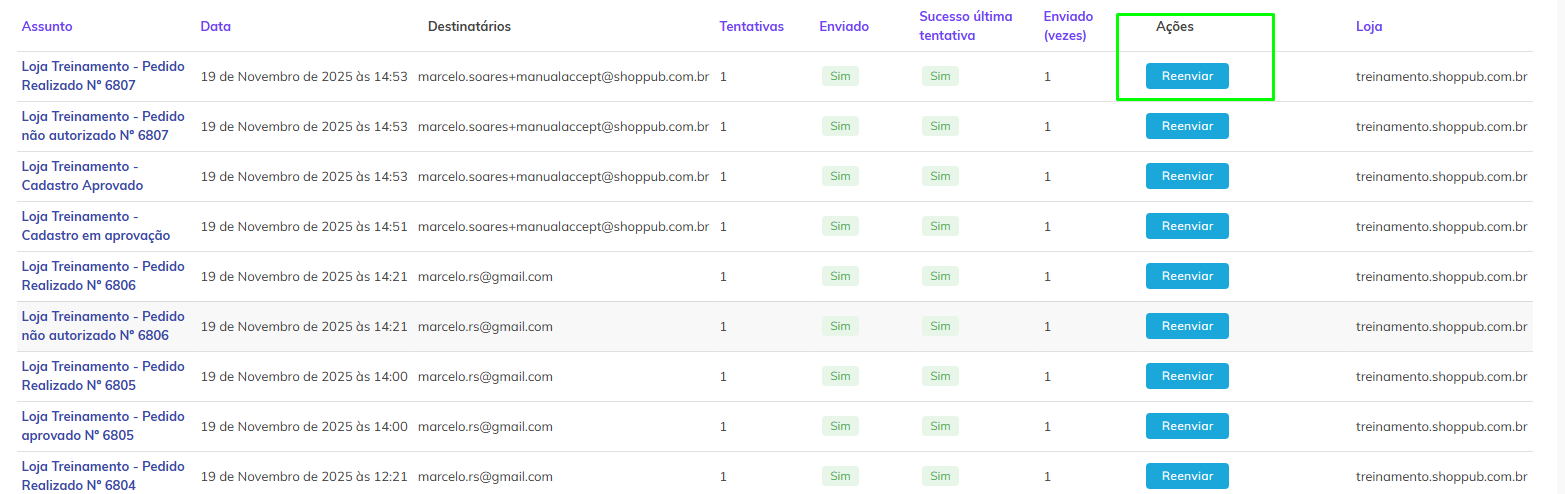Sort by the Enviado column header
The height and width of the screenshot is (494, 1565).
(x=844, y=26)
